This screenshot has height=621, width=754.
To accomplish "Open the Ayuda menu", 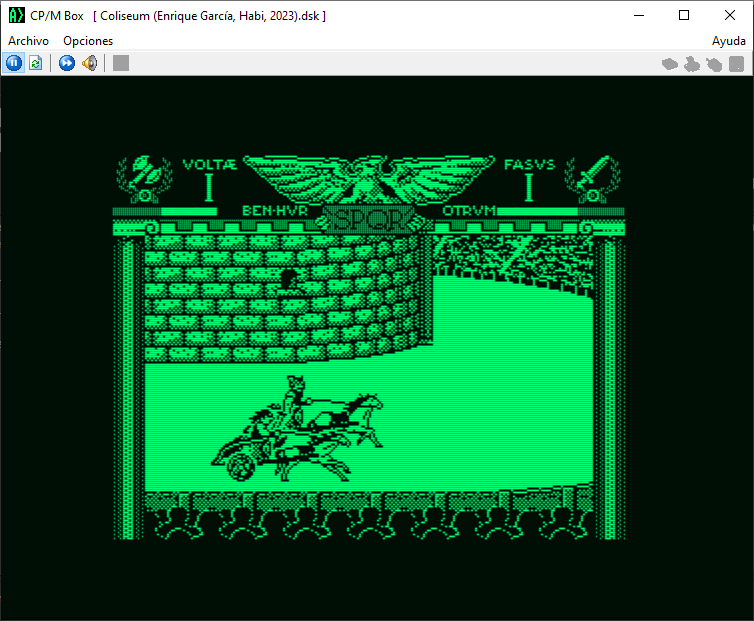I will coord(729,41).
